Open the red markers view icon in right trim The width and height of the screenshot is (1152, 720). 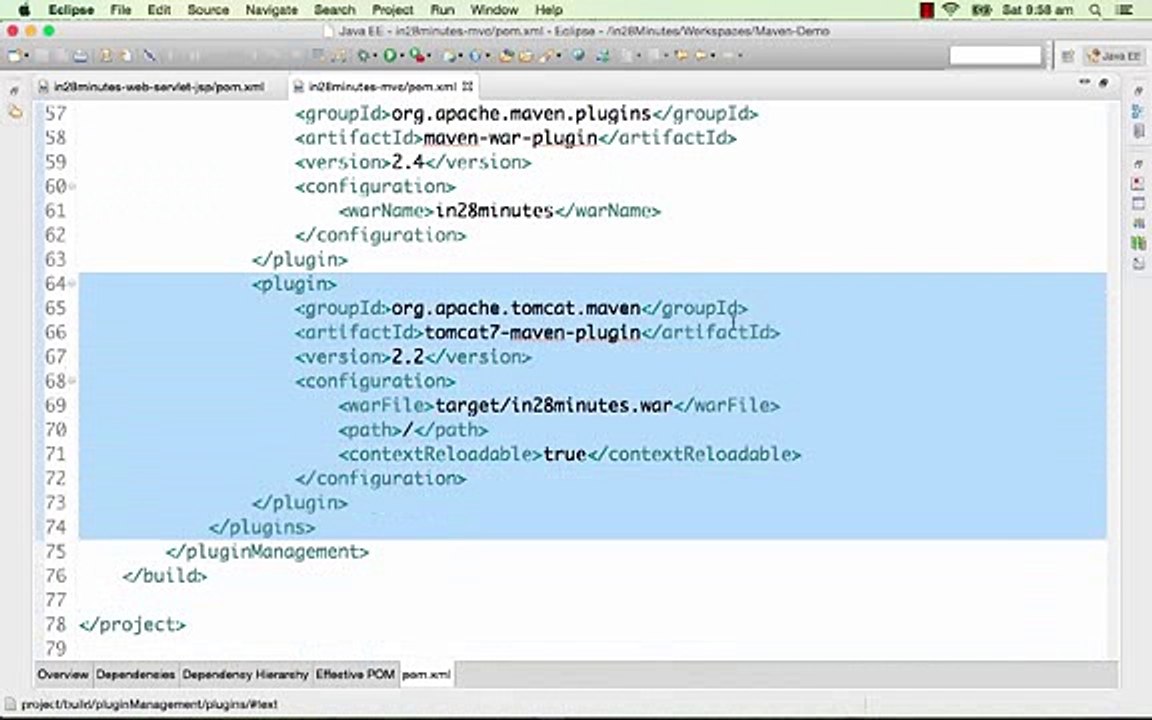coord(1138,183)
